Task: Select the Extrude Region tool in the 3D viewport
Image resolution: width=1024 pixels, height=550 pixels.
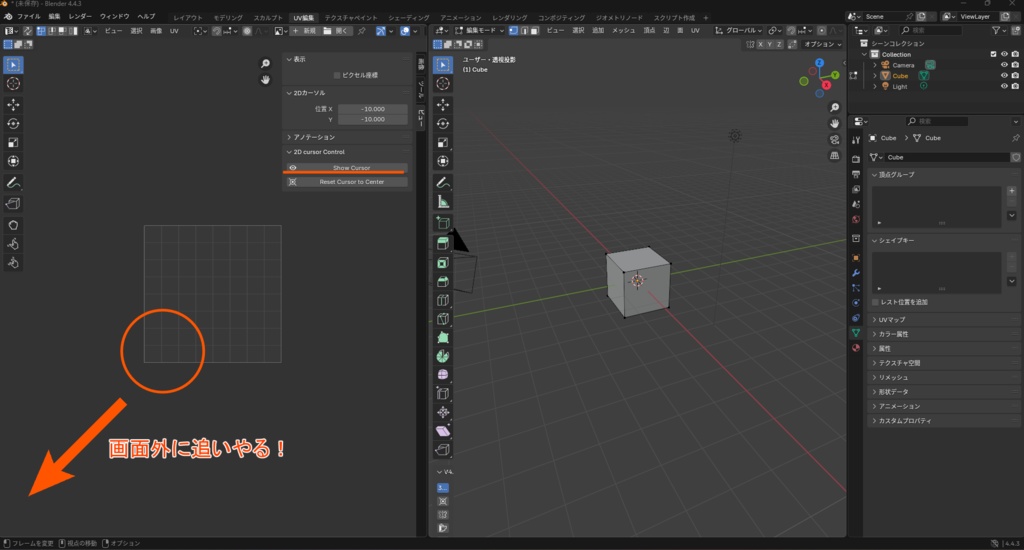Action: point(443,244)
